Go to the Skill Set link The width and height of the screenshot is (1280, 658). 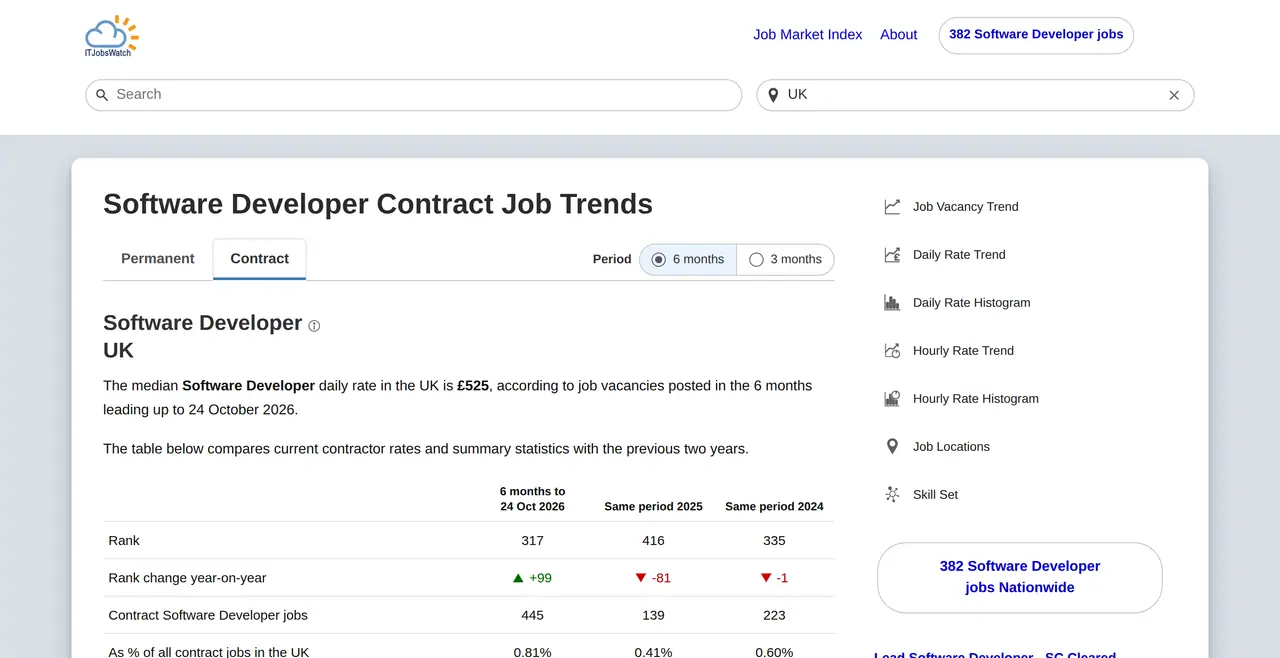click(935, 495)
